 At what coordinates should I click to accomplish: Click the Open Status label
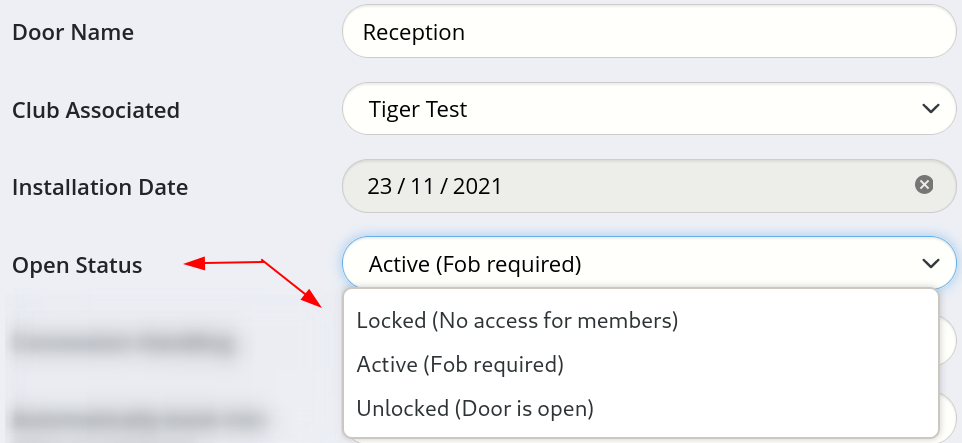77,265
